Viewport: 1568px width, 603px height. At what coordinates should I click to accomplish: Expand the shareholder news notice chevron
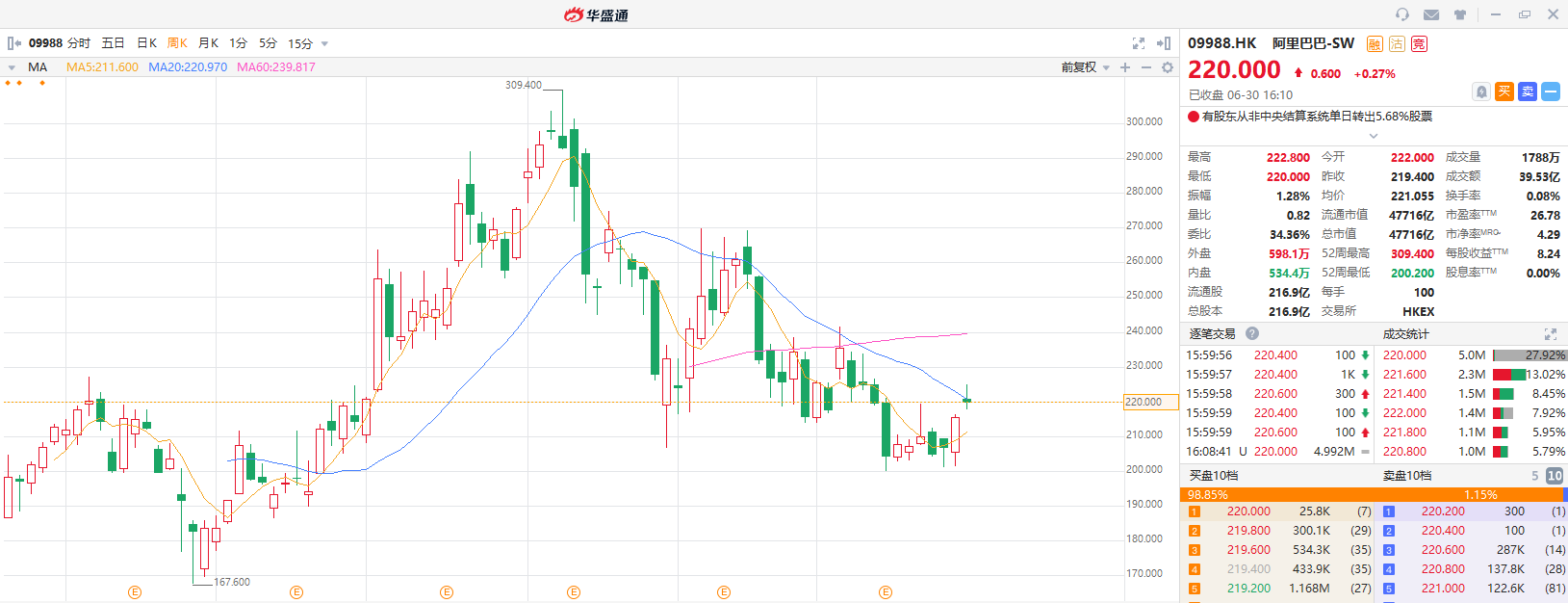click(x=1374, y=136)
